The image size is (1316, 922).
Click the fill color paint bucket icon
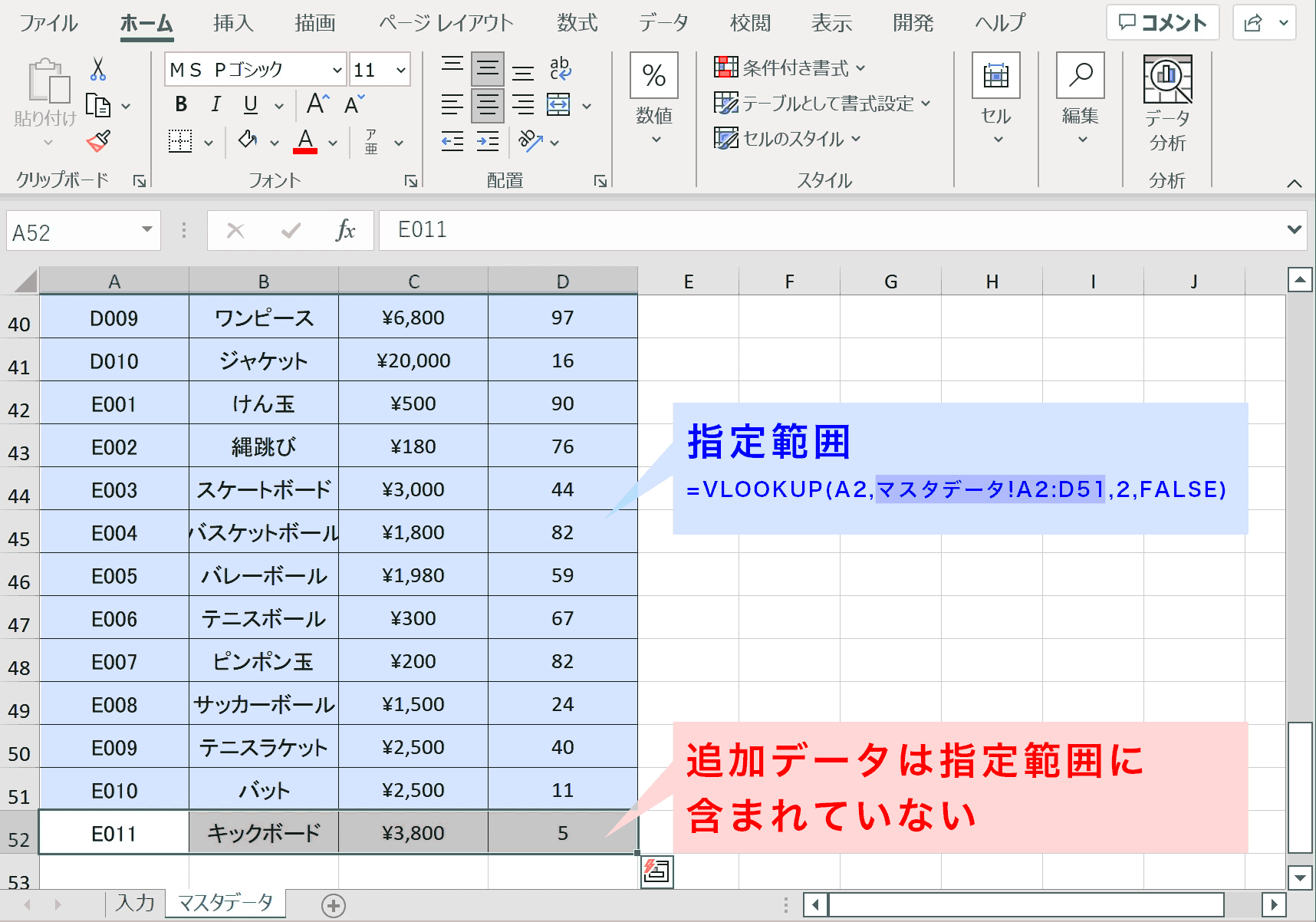(x=248, y=140)
